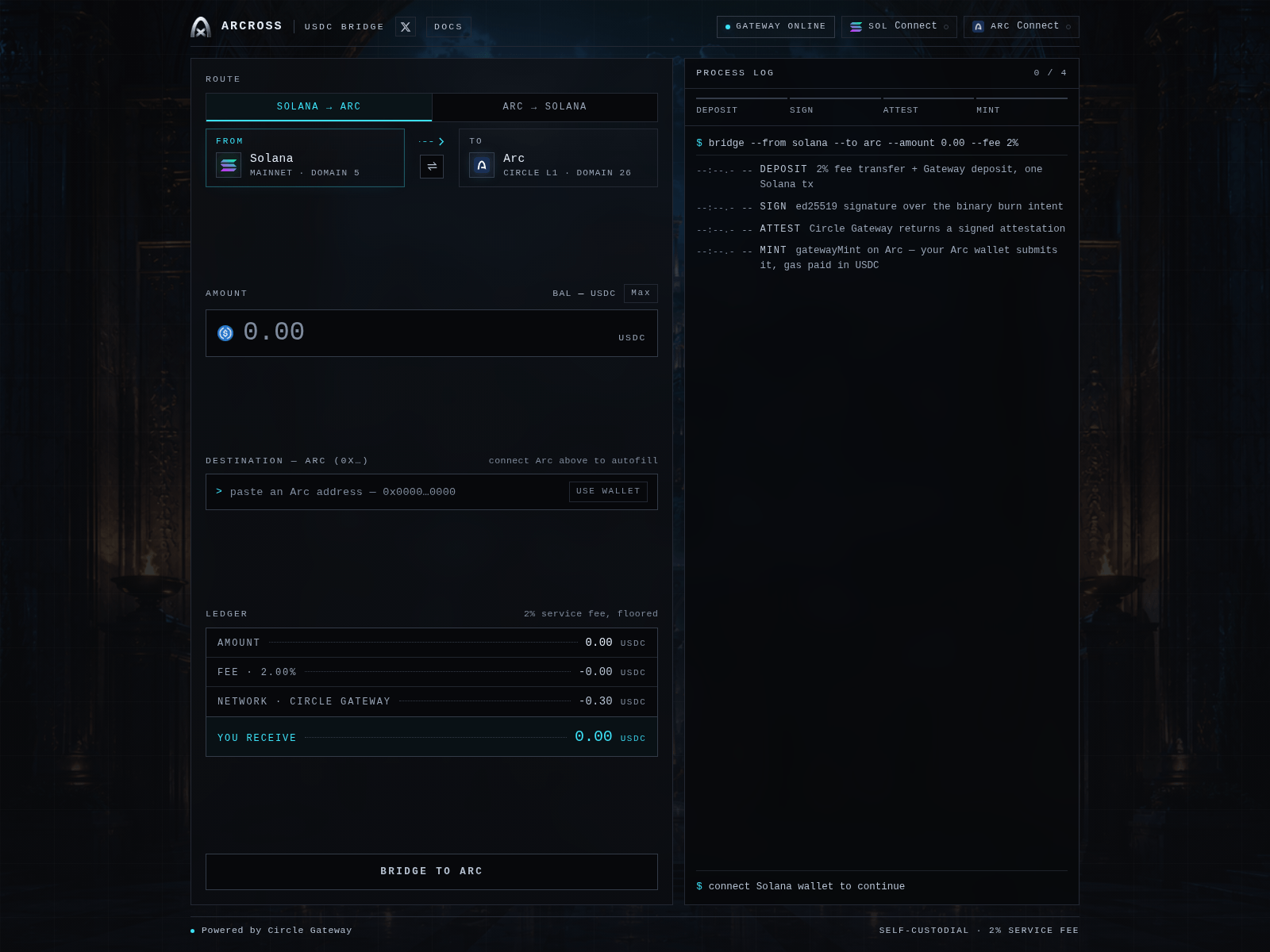Click 'connect Solana wallet to continue' prompt
Image resolution: width=1270 pixels, height=952 pixels.
click(x=806, y=887)
